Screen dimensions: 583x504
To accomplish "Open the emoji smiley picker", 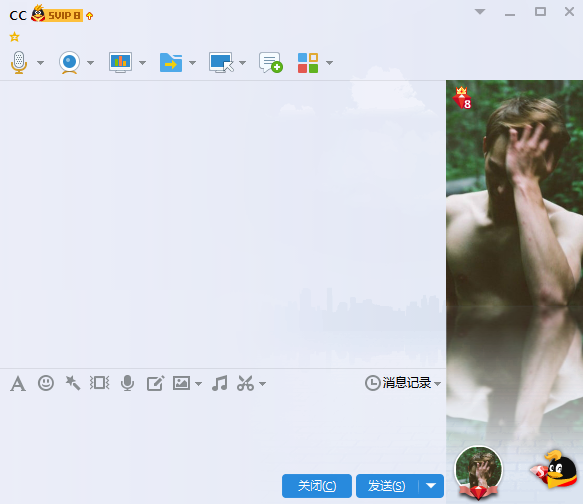I will [x=46, y=383].
